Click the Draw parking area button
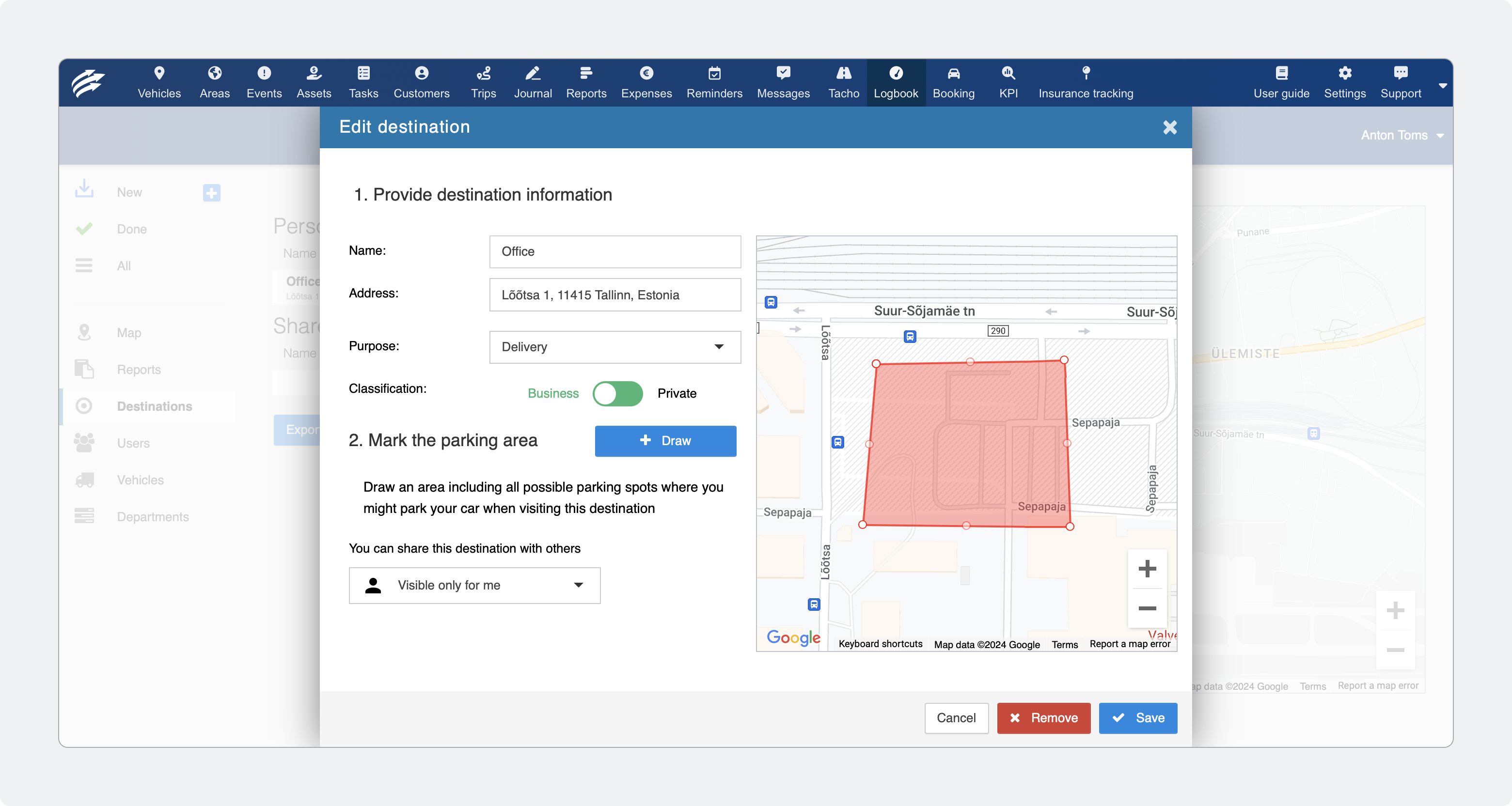Image resolution: width=1512 pixels, height=806 pixels. point(665,441)
